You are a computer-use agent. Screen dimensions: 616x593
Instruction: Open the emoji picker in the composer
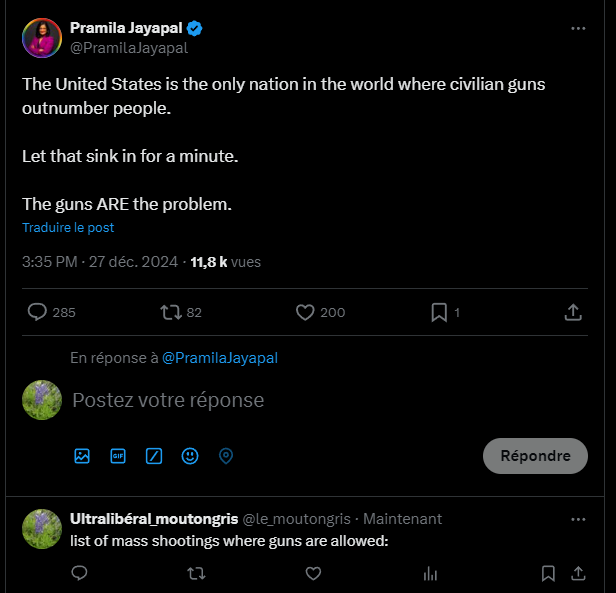[x=190, y=456]
